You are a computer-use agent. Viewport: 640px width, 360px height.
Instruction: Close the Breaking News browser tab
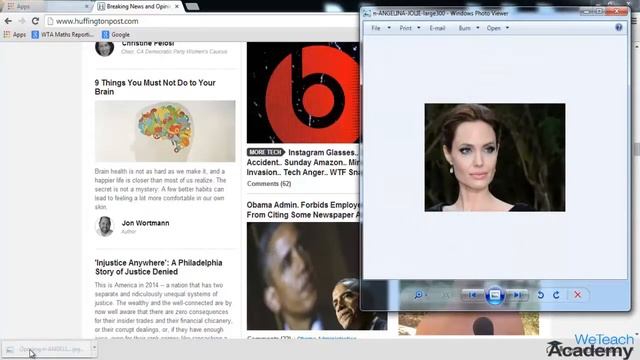coord(177,7)
